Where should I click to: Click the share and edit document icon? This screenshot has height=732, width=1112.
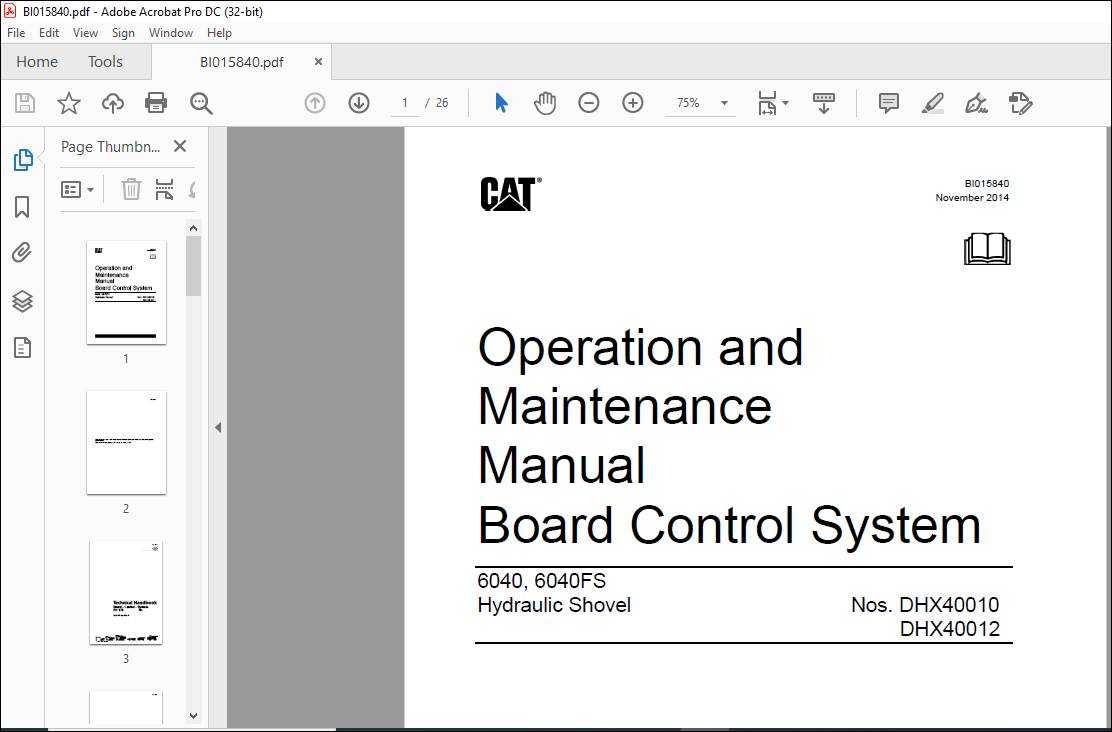[1021, 104]
